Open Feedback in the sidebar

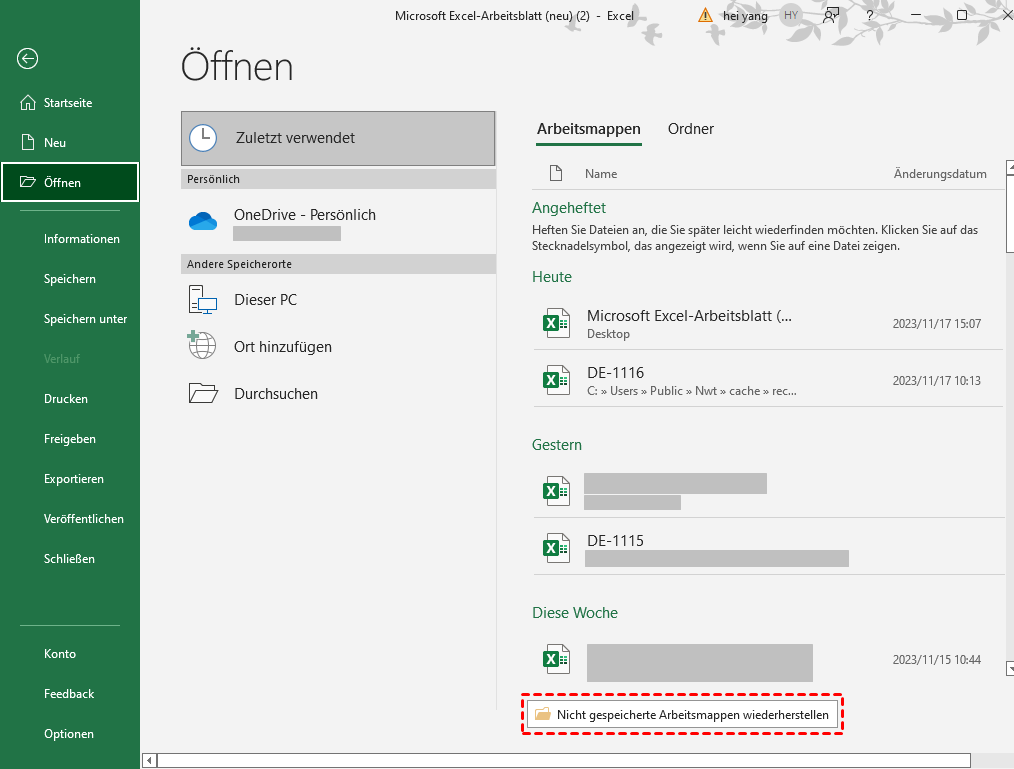69,694
